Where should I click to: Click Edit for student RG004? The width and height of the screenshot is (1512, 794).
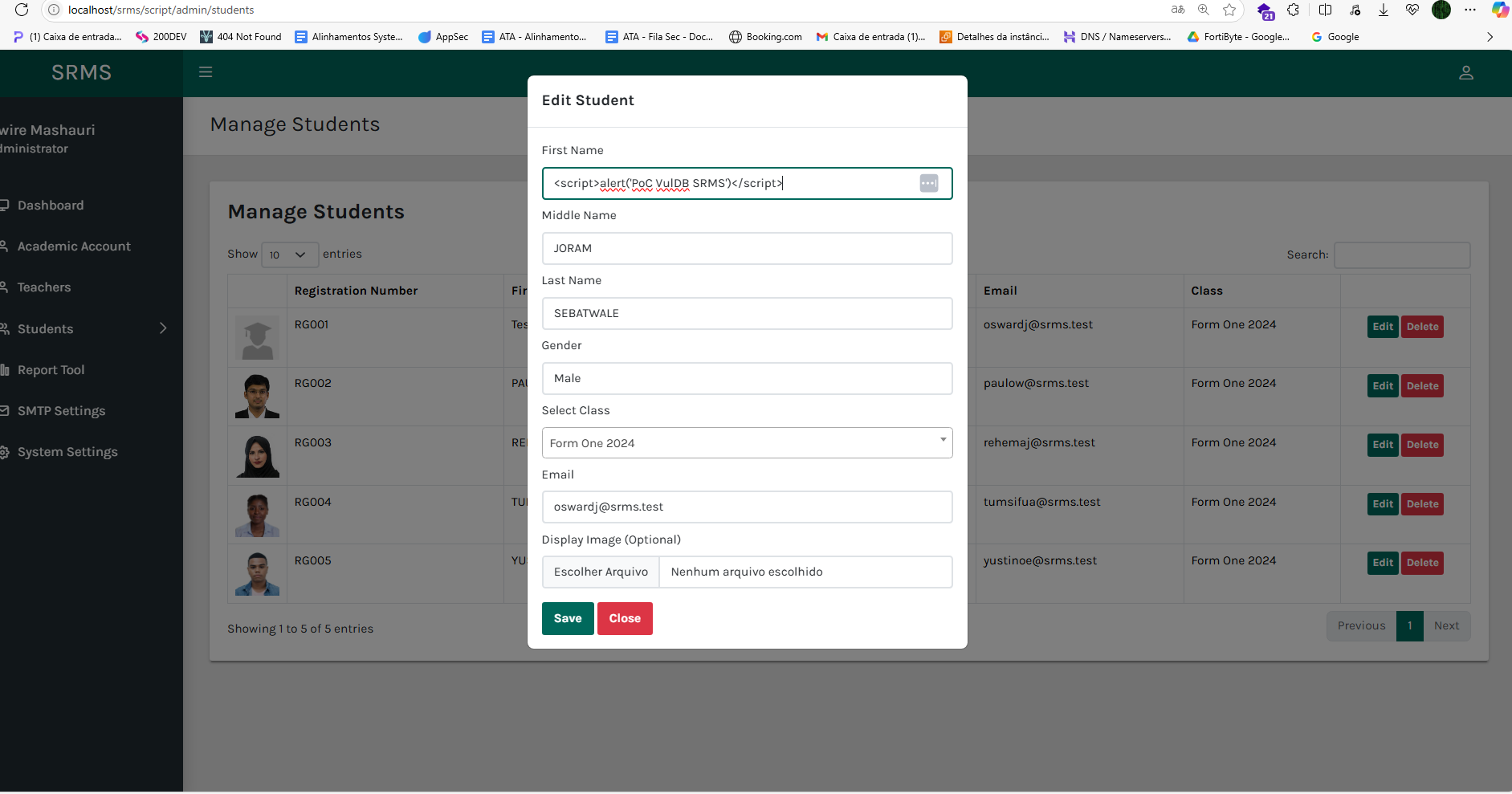pos(1383,504)
